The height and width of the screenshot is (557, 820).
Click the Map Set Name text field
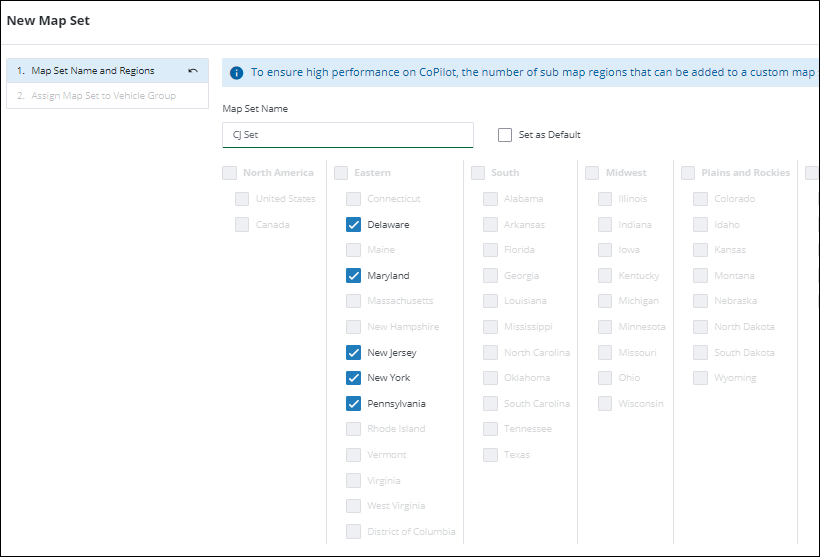click(347, 135)
